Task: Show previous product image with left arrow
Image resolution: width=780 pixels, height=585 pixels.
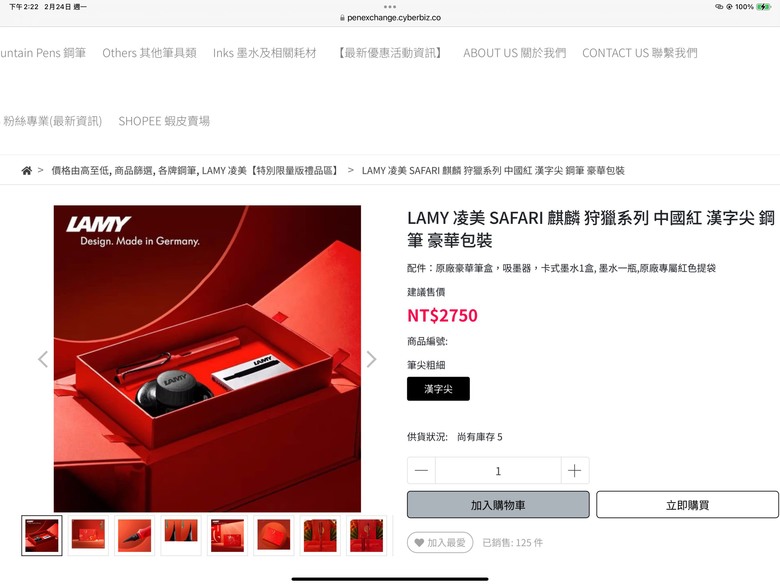Action: [43, 359]
